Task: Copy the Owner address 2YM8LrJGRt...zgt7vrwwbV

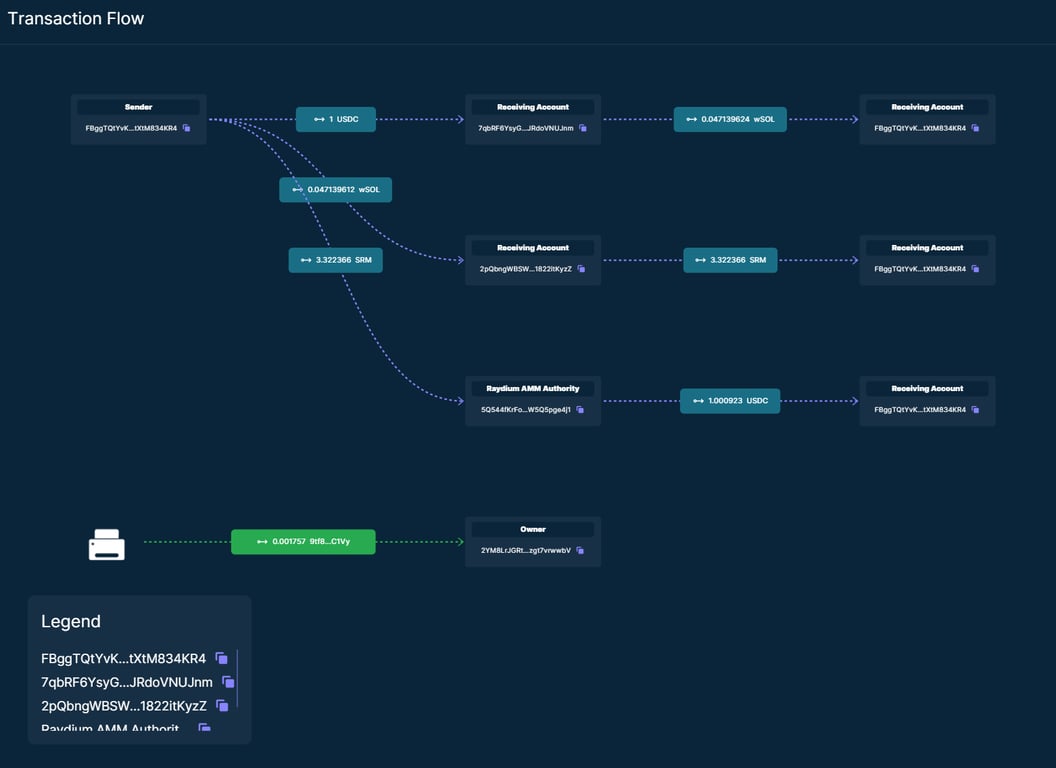Action: pyautogui.click(x=582, y=549)
